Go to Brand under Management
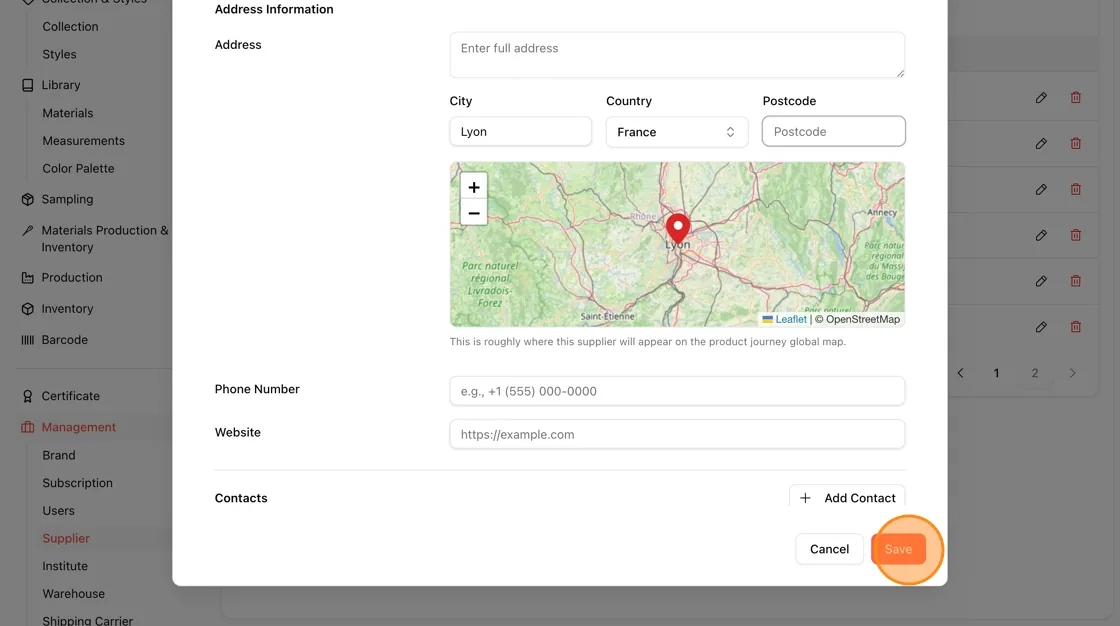 [59, 455]
